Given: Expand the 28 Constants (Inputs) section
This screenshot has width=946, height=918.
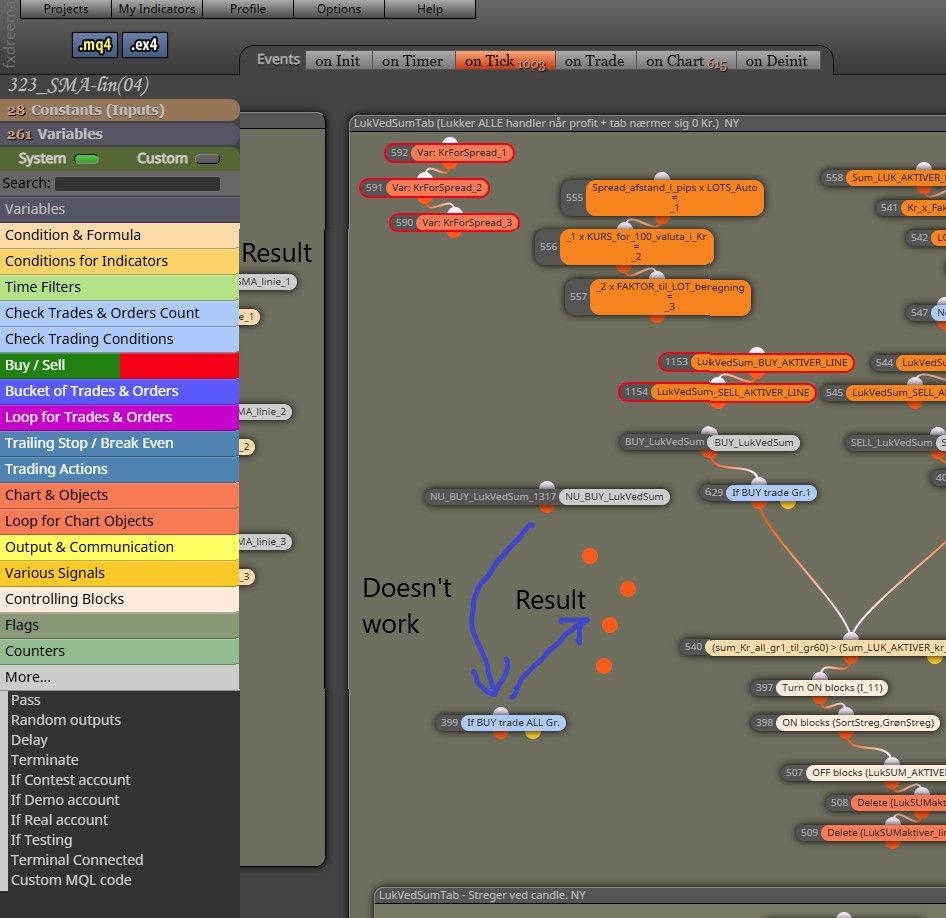Looking at the screenshot, I should pos(119,110).
